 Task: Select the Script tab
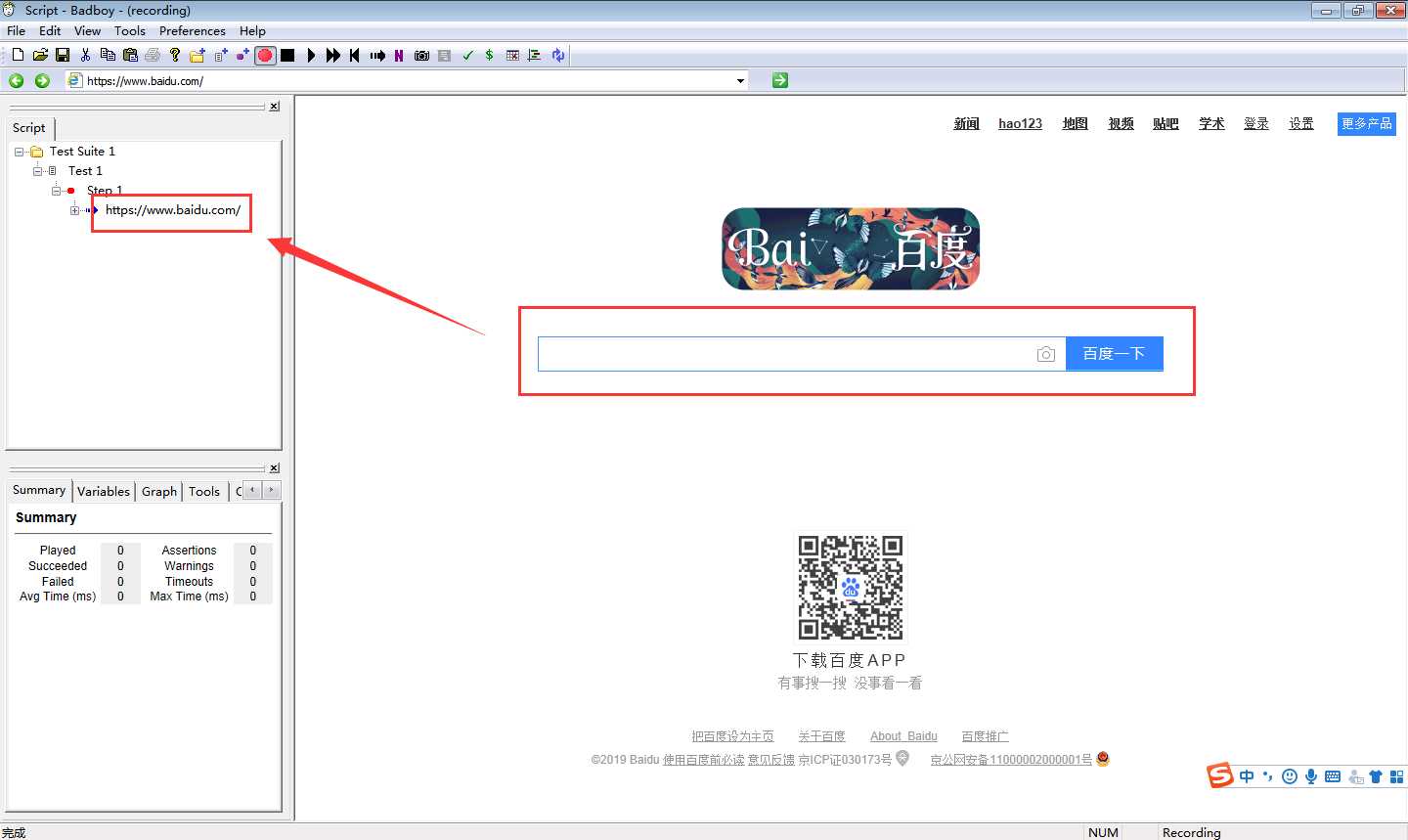tap(29, 128)
